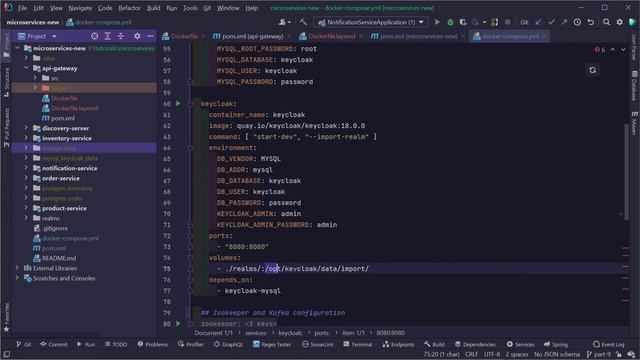
Task: Expand the discovery-server module
Action: pos(27,128)
